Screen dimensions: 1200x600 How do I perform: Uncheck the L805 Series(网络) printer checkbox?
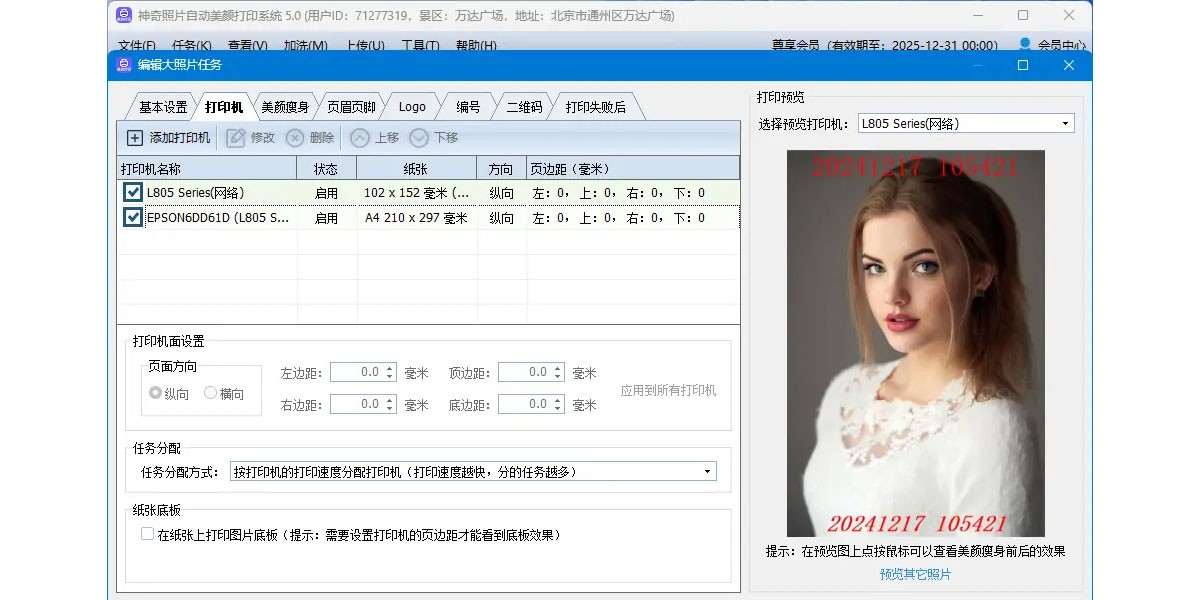tap(133, 192)
